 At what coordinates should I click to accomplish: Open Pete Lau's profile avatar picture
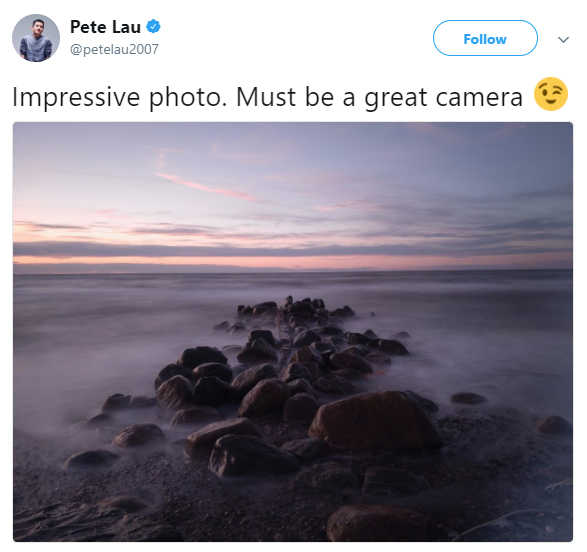pyautogui.click(x=36, y=38)
